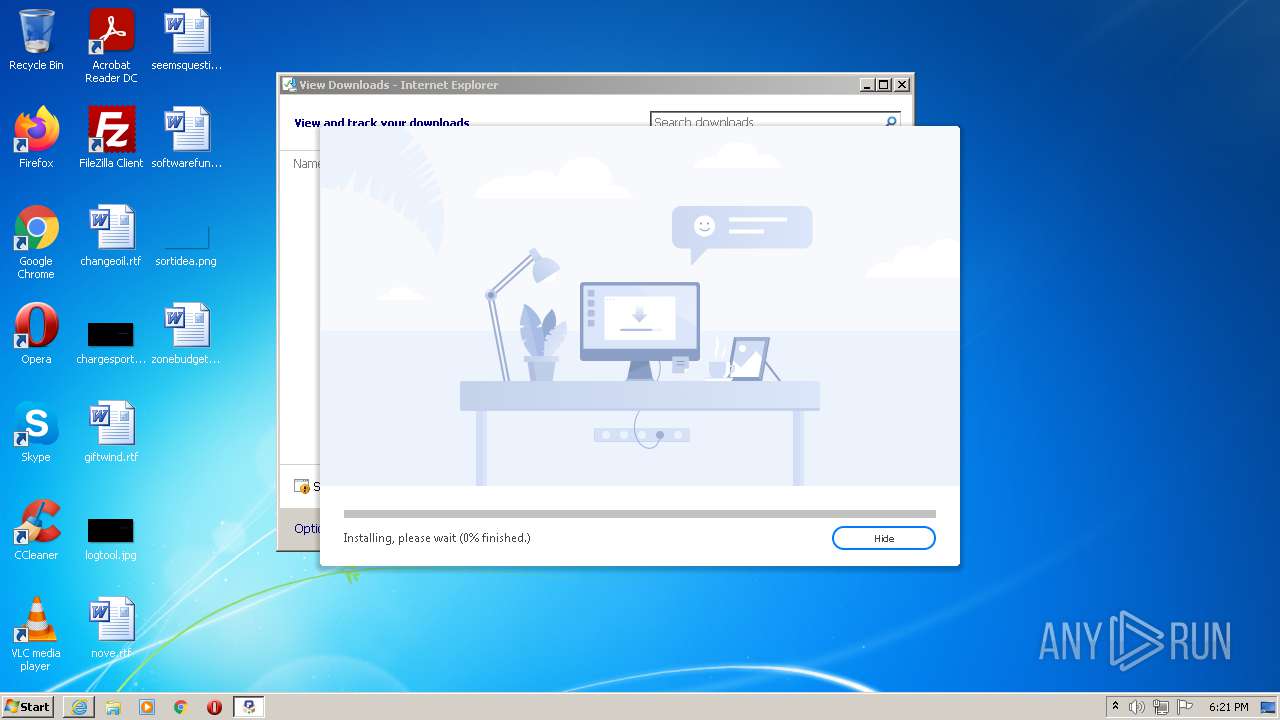
Task: Open Acrobat Reader DC shortcut
Action: pos(111,46)
